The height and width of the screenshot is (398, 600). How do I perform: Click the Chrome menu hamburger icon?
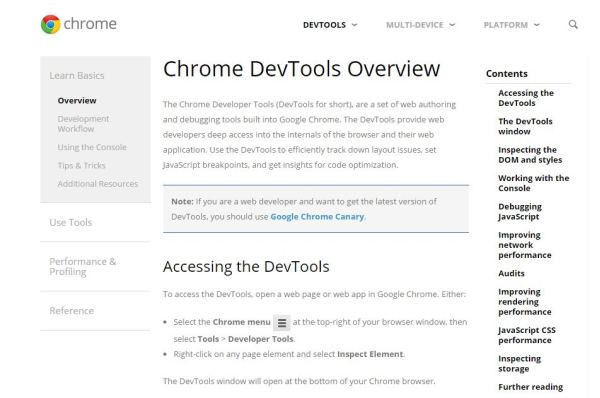click(x=282, y=323)
